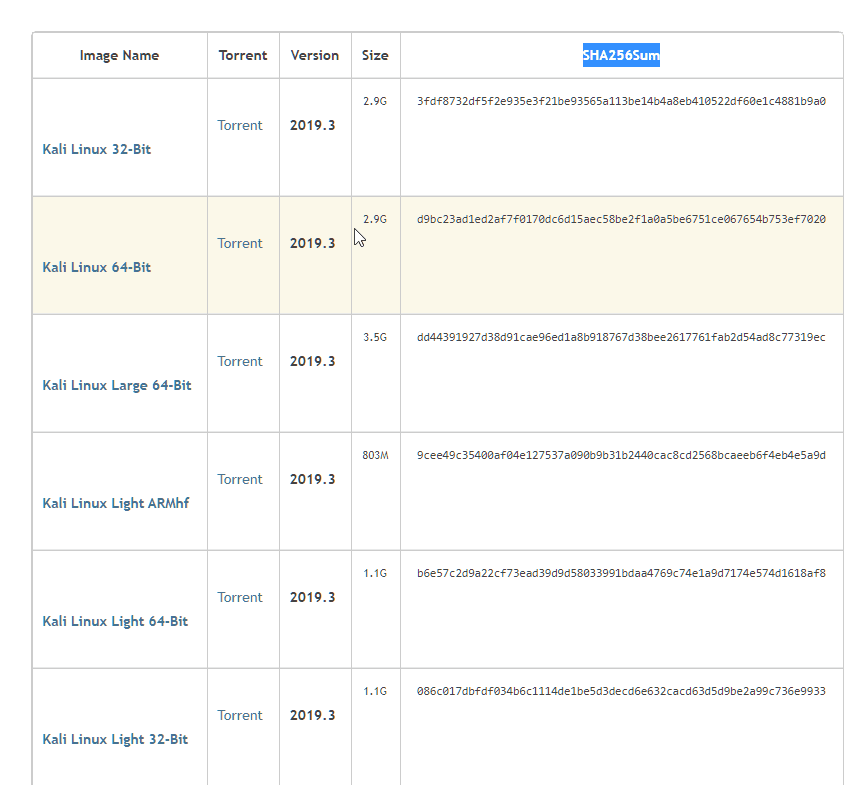The image size is (859, 785).
Task: Click the highlighted SHA256Sum column header
Action: 621,55
